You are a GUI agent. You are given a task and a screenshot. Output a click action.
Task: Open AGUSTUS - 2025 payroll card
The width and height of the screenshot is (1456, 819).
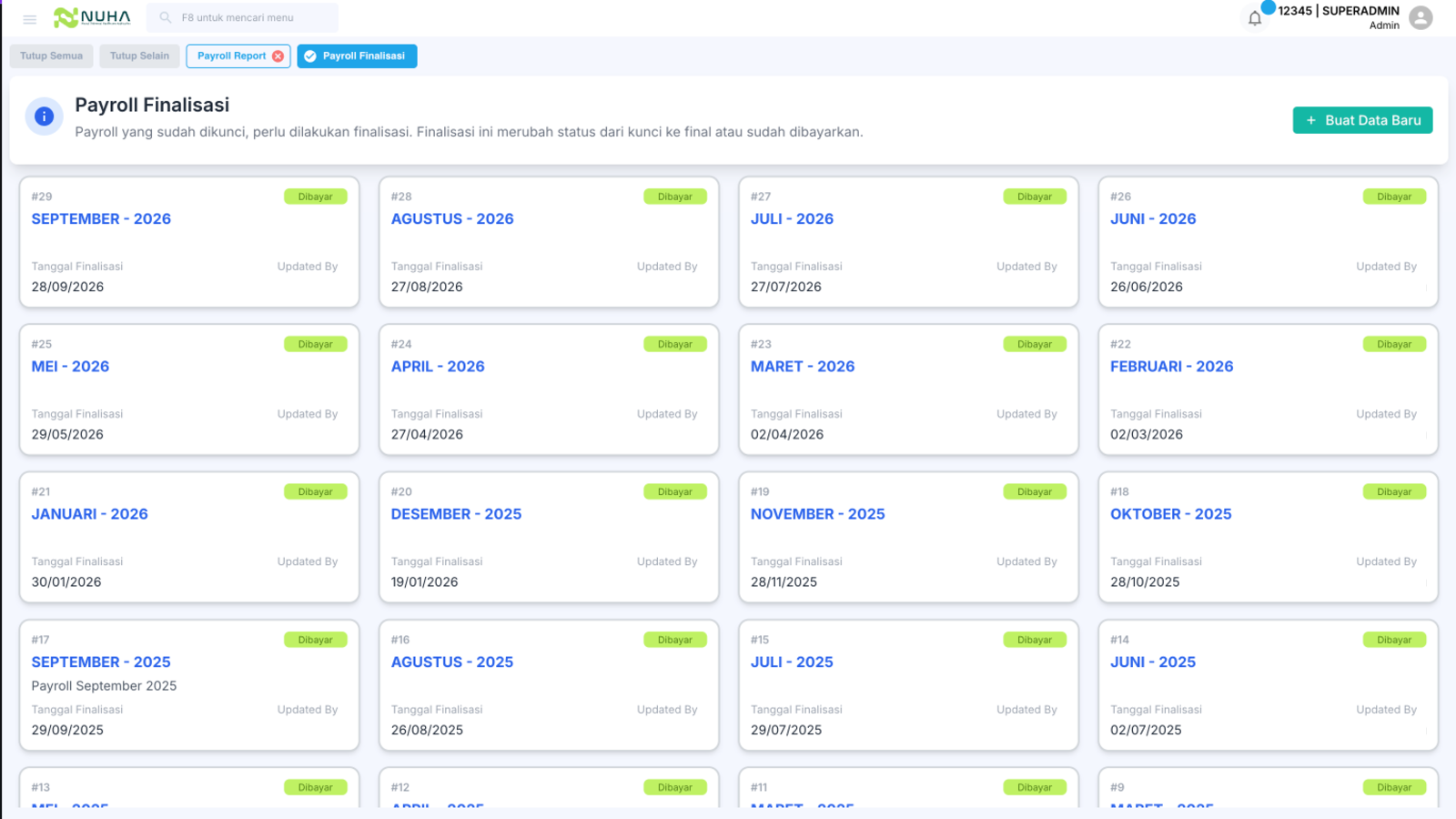pos(549,685)
